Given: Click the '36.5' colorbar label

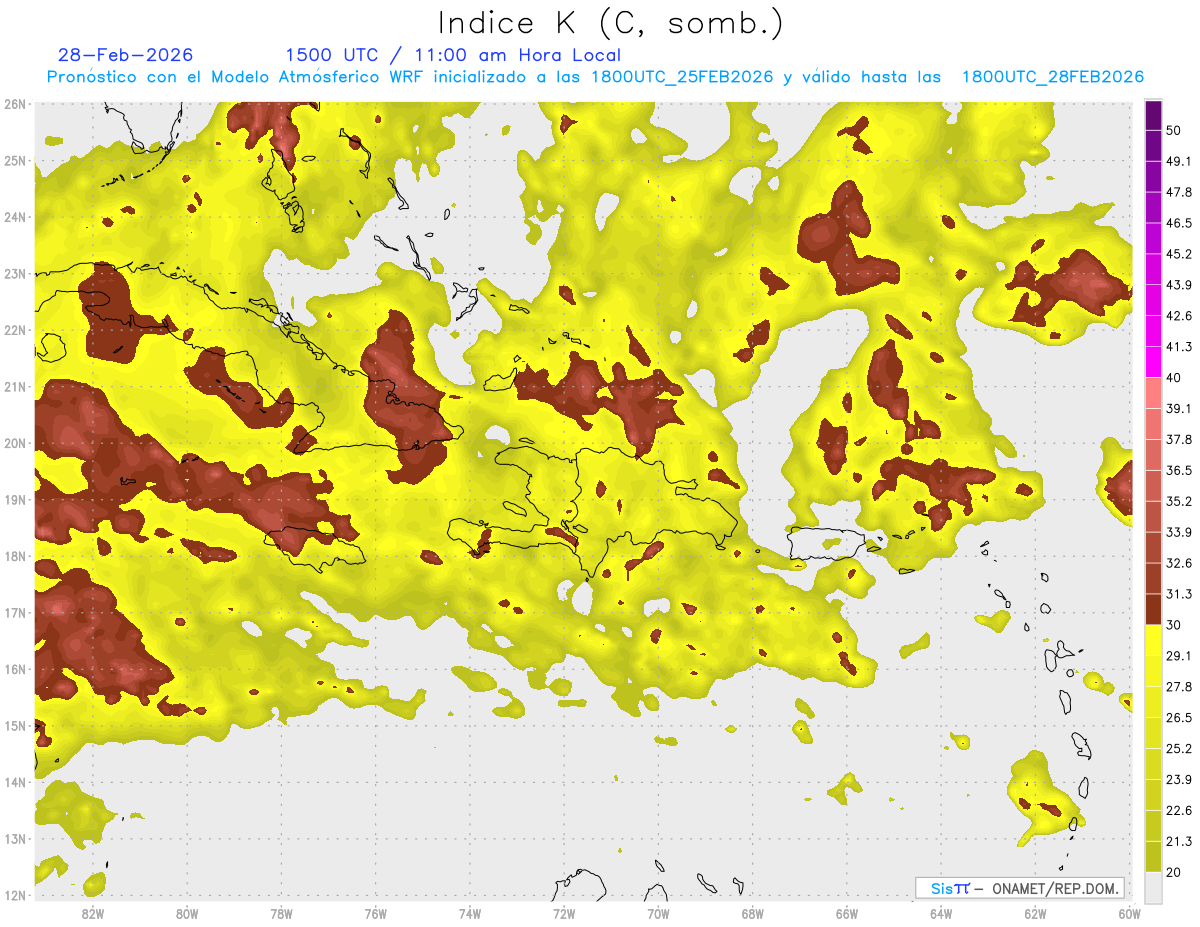Looking at the screenshot, I should (x=1178, y=470).
